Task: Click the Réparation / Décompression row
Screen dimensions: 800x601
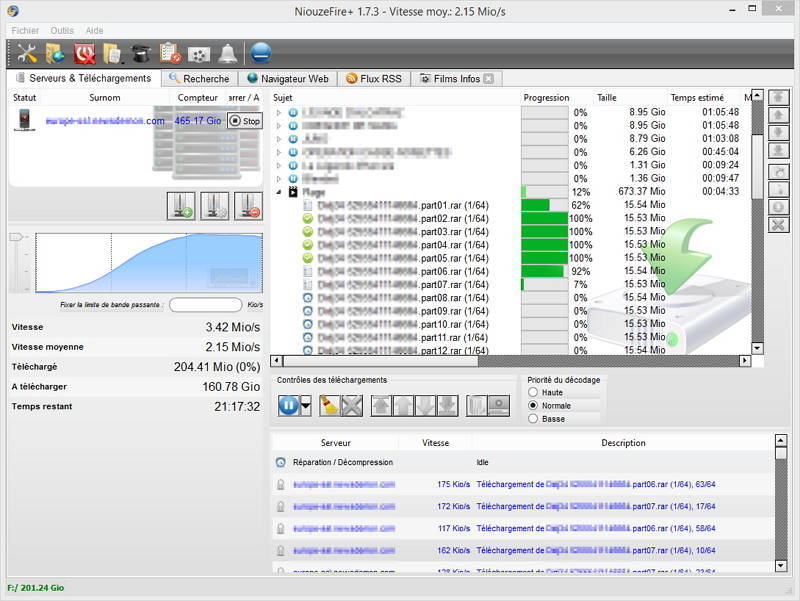Action: tap(523, 462)
